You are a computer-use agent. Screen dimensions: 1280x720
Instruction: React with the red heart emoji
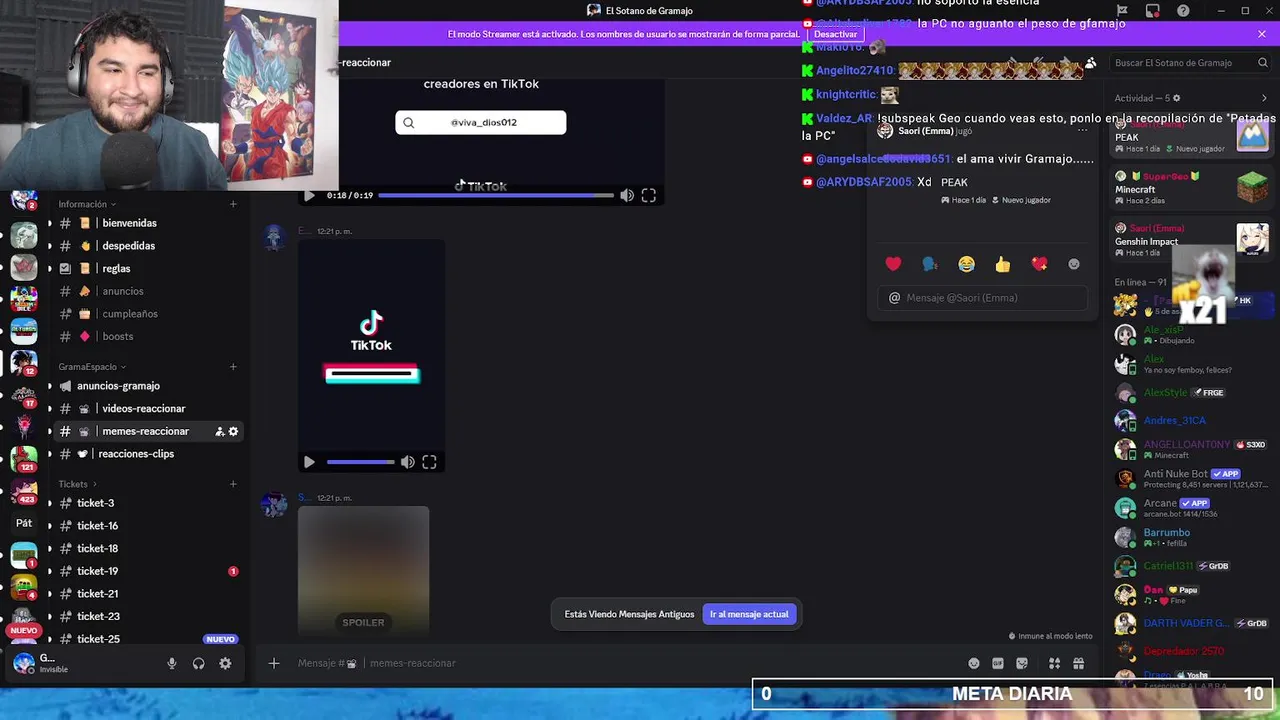[x=893, y=264]
